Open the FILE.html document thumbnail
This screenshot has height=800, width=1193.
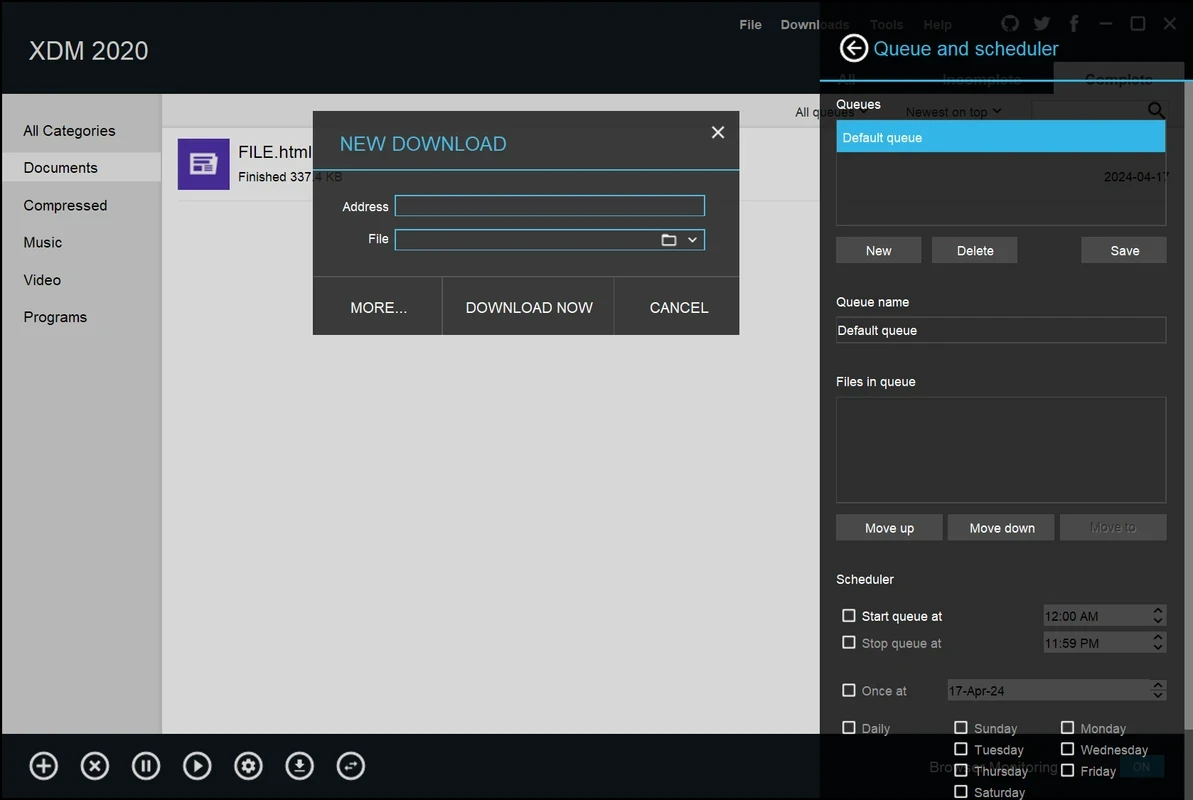203,164
